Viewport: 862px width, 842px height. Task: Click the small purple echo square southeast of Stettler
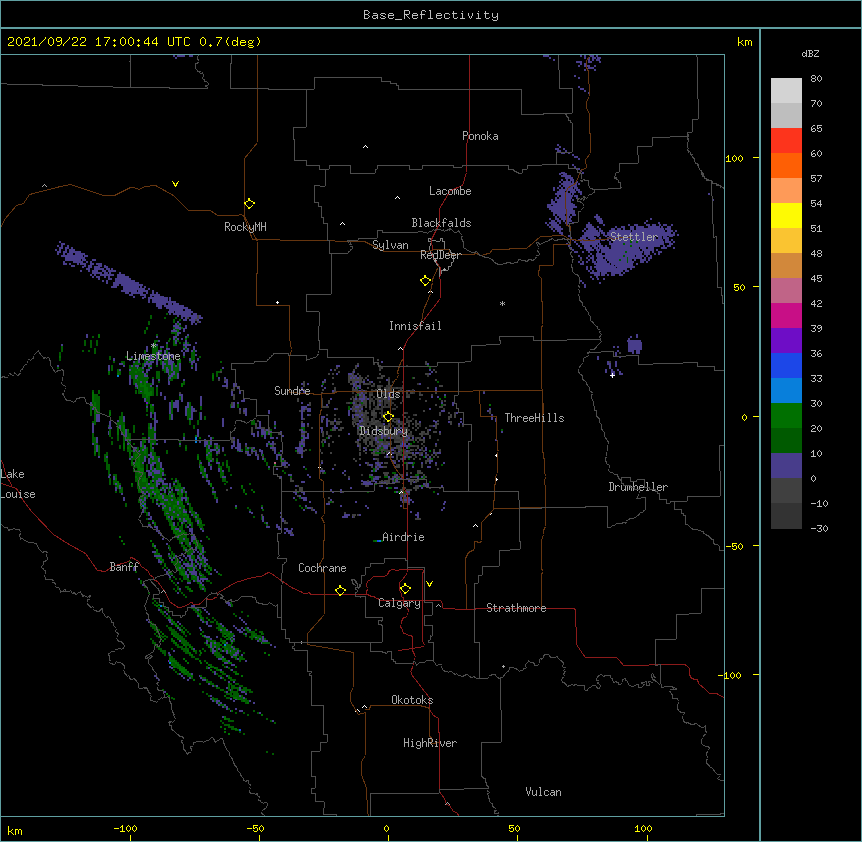(x=634, y=346)
